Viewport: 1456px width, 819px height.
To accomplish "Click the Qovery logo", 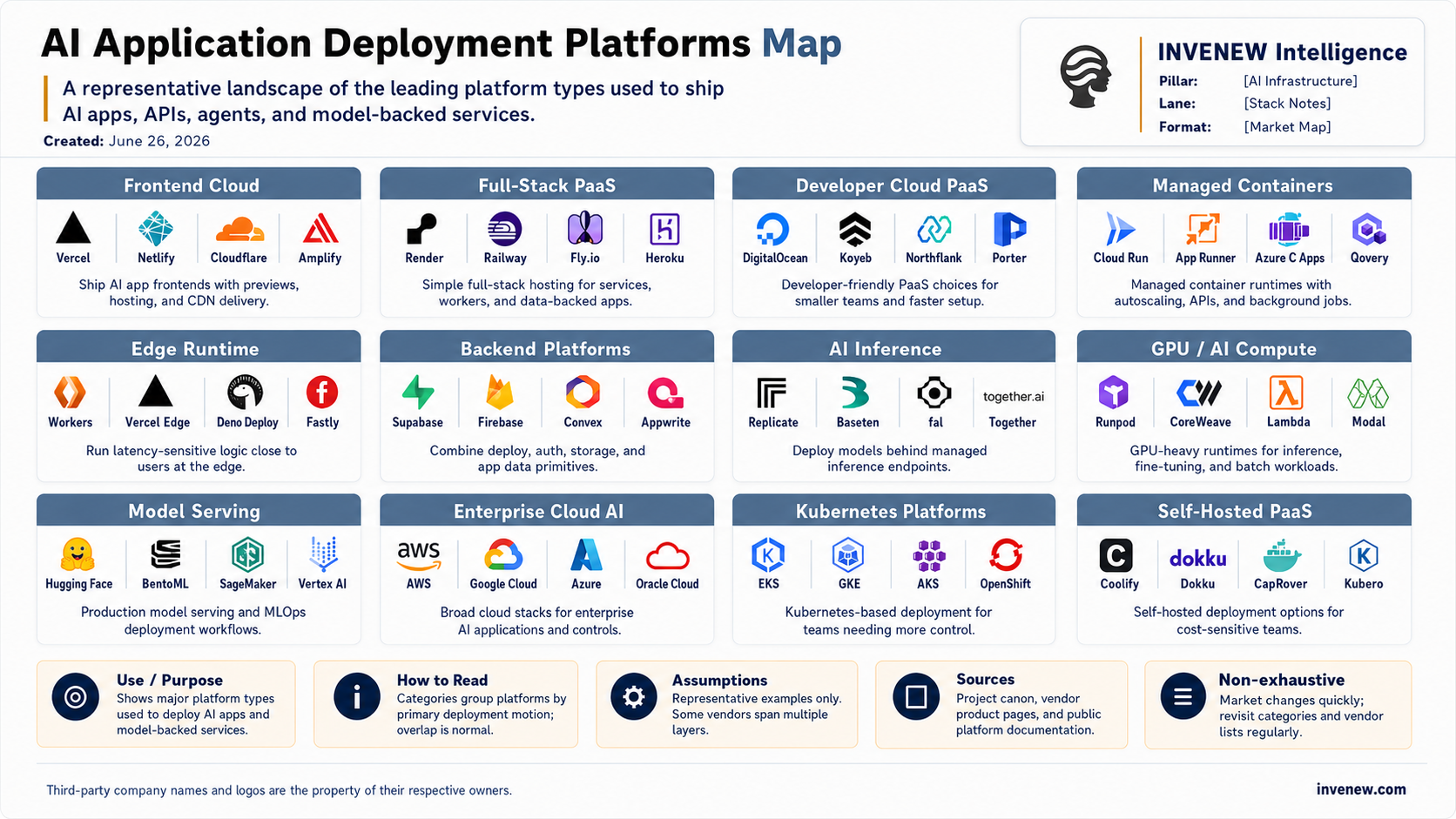I will tap(1369, 230).
